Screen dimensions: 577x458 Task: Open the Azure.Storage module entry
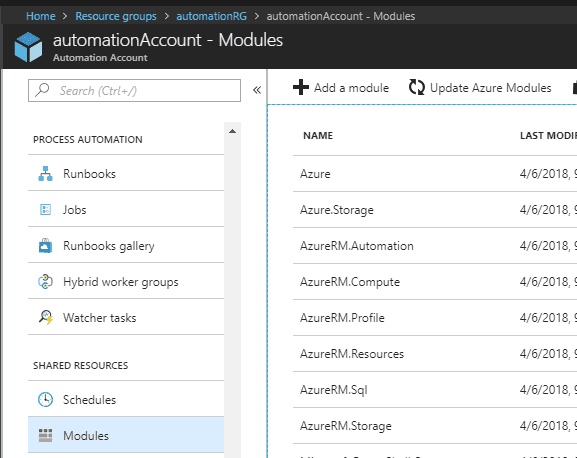pos(337,210)
